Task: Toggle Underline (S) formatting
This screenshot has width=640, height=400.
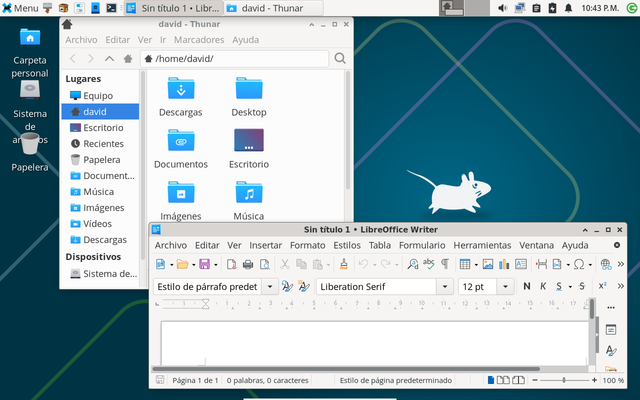Action: [x=559, y=286]
